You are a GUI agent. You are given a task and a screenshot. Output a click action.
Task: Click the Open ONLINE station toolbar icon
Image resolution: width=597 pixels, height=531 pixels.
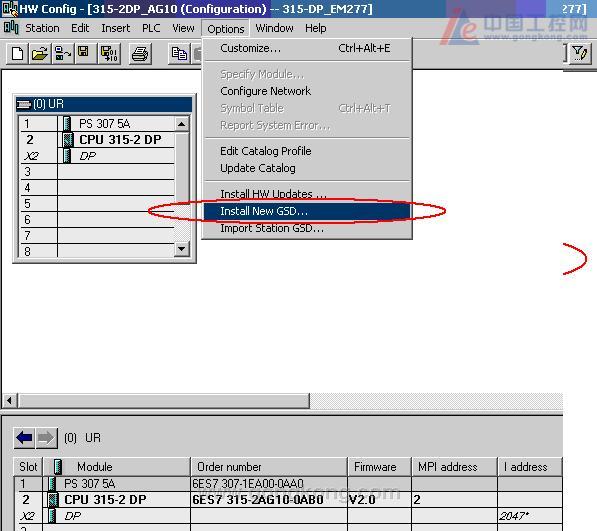click(62, 54)
